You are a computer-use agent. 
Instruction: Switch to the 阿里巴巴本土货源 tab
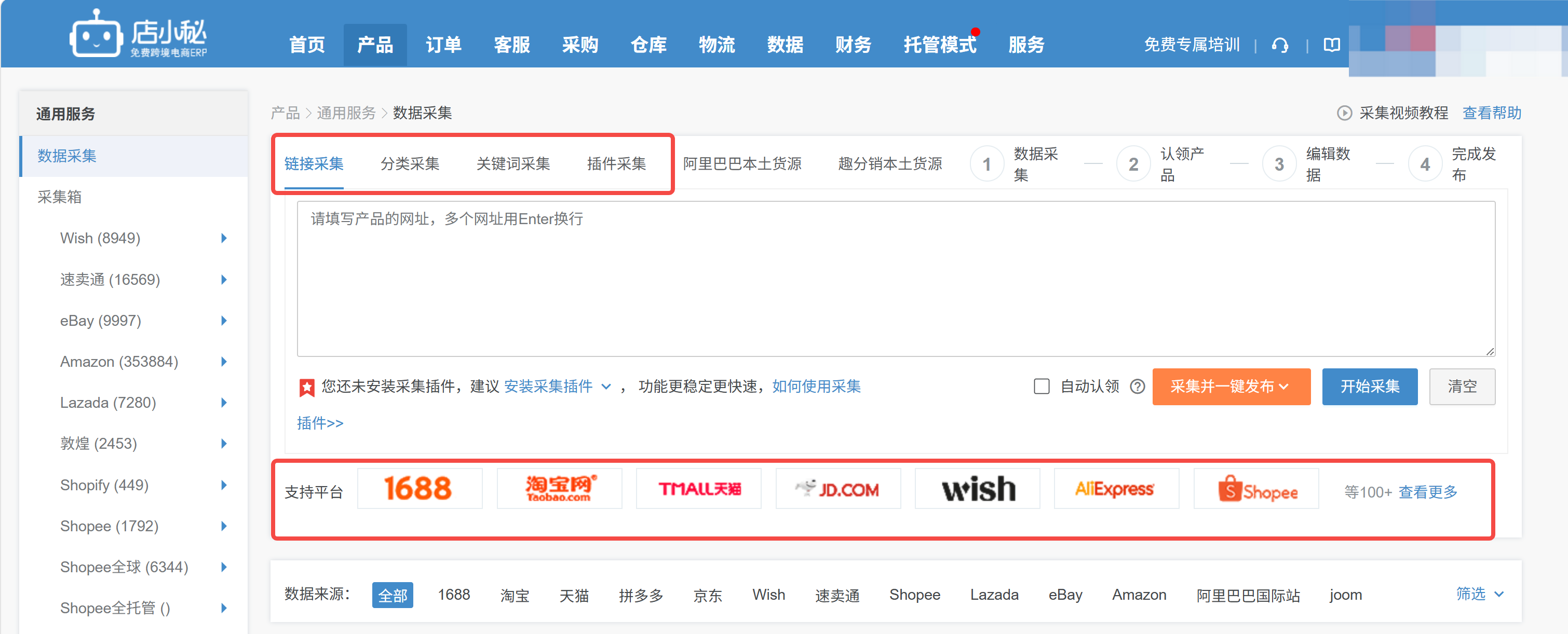[x=742, y=163]
